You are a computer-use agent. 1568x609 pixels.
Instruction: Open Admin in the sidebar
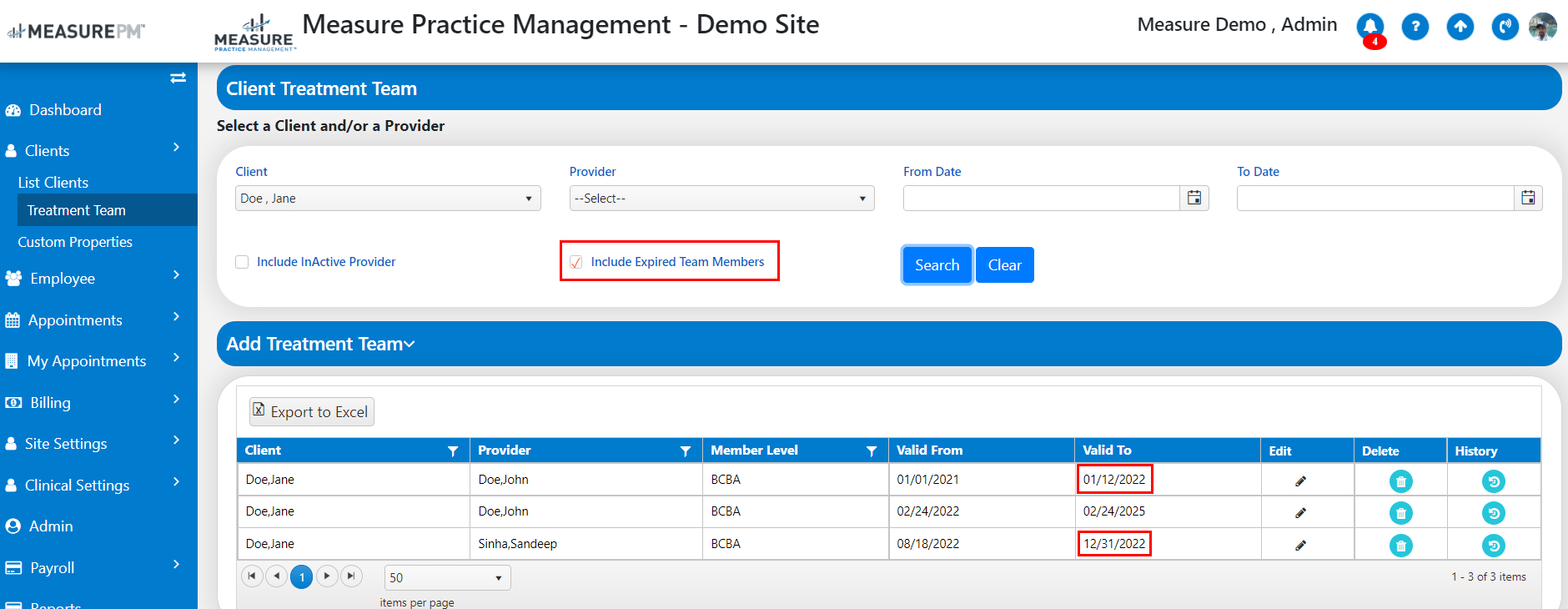point(51,526)
